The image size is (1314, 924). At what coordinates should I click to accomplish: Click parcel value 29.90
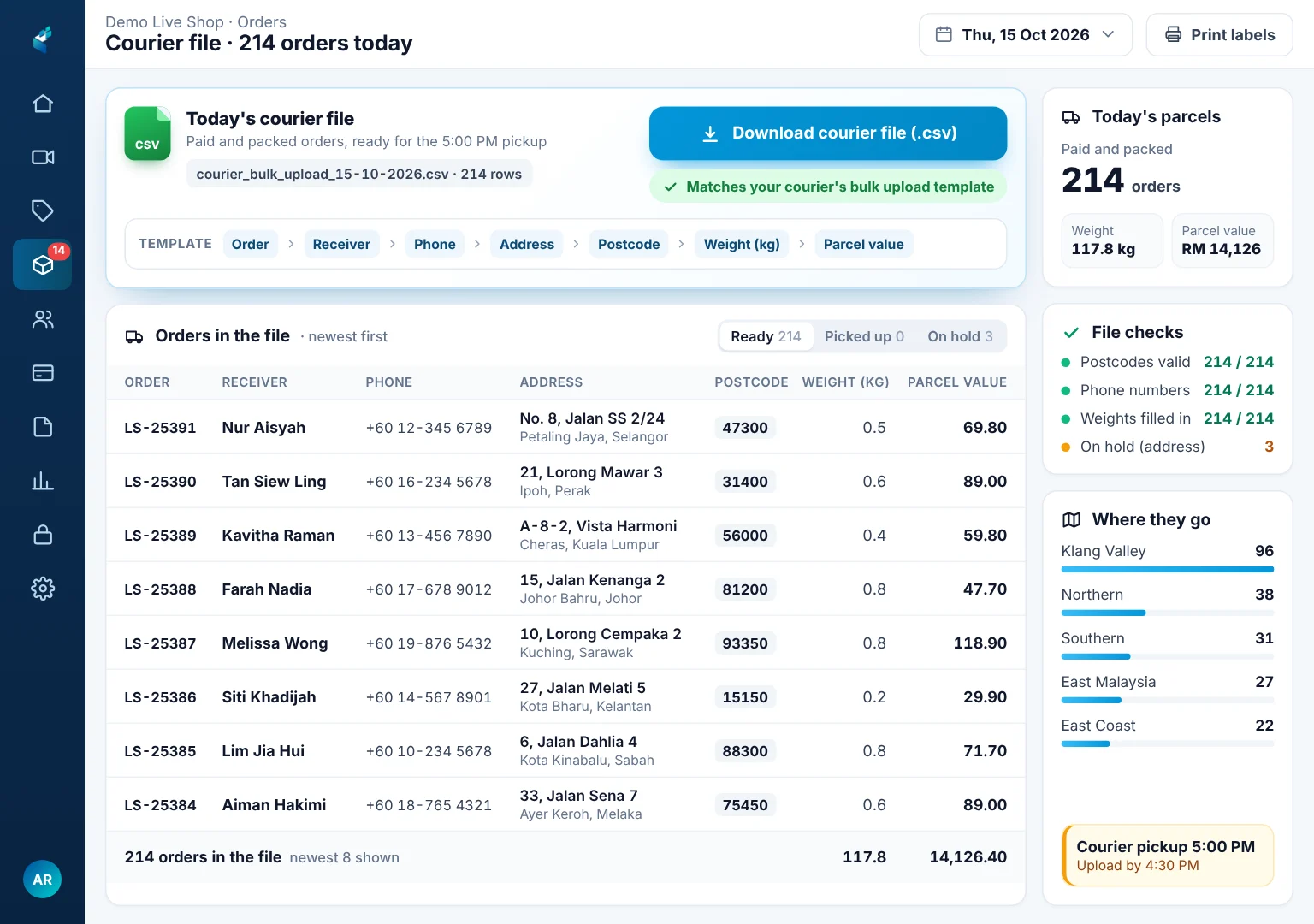click(x=985, y=697)
